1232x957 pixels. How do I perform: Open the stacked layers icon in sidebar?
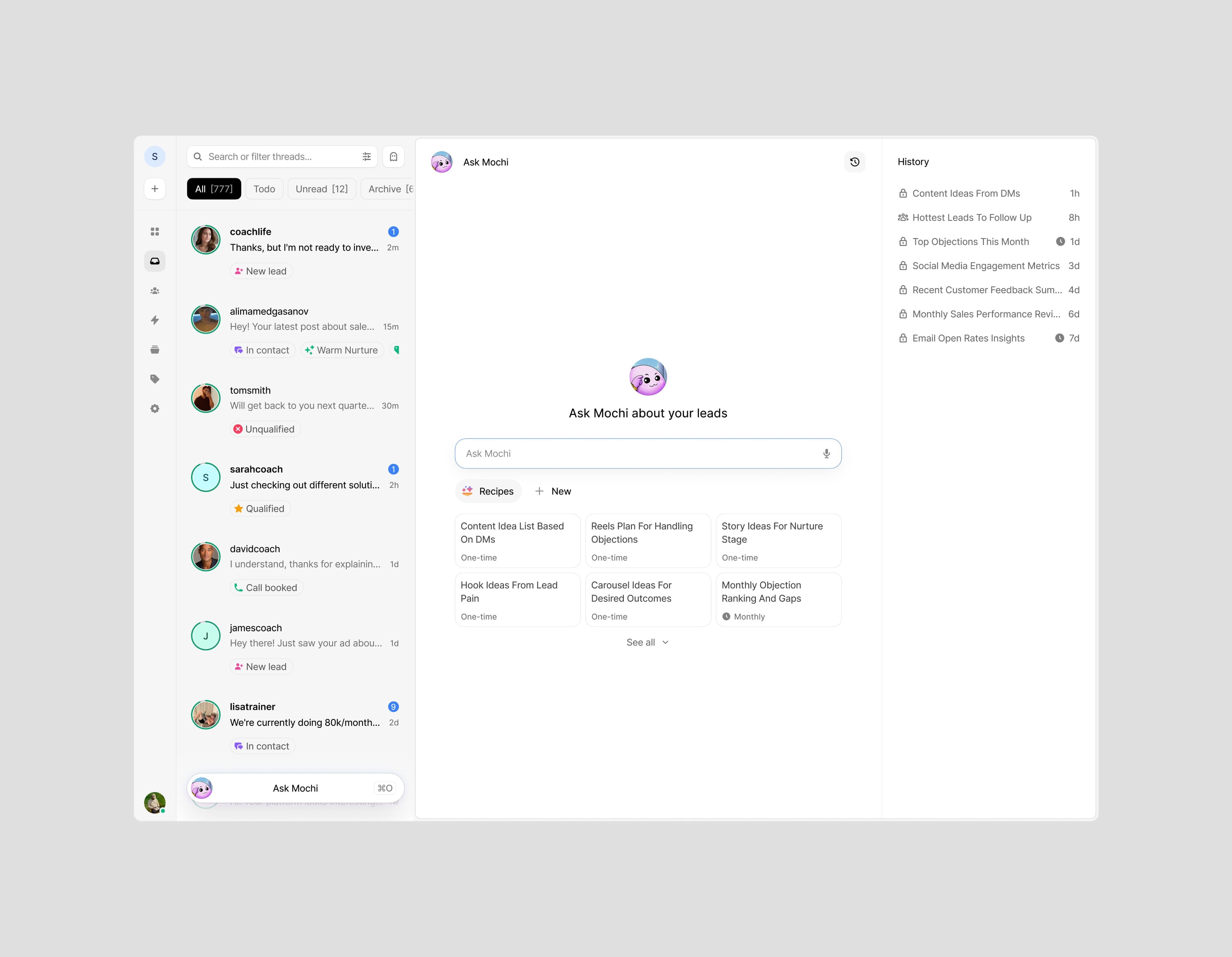[155, 350]
